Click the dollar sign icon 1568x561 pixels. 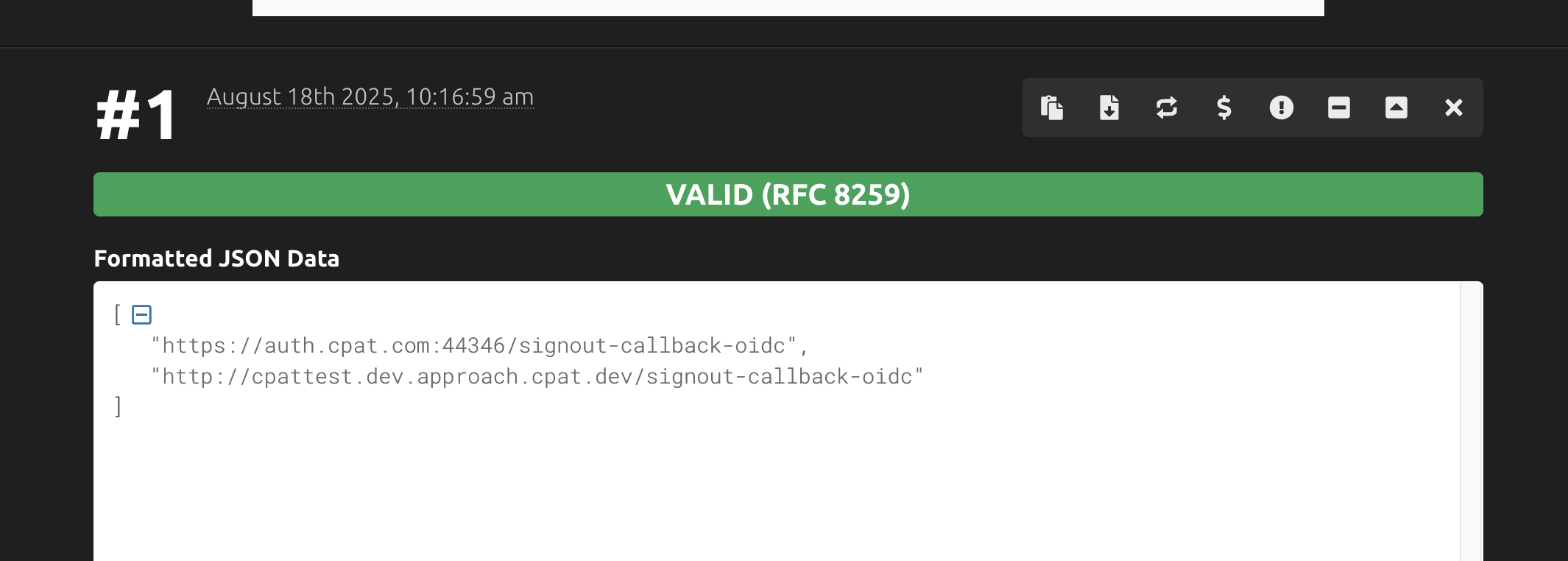coord(1224,107)
